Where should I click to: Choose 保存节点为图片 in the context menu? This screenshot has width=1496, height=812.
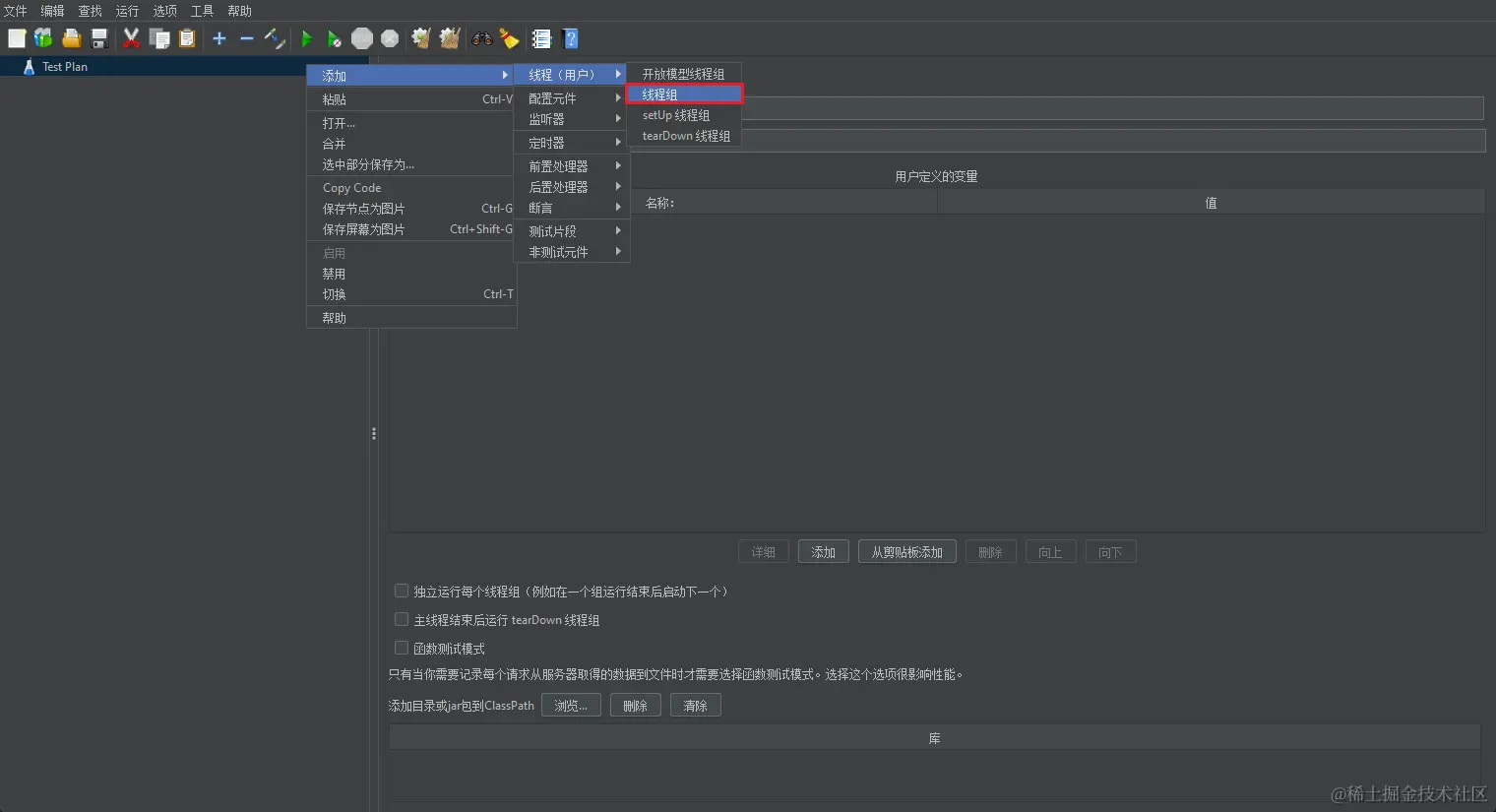[x=411, y=209]
